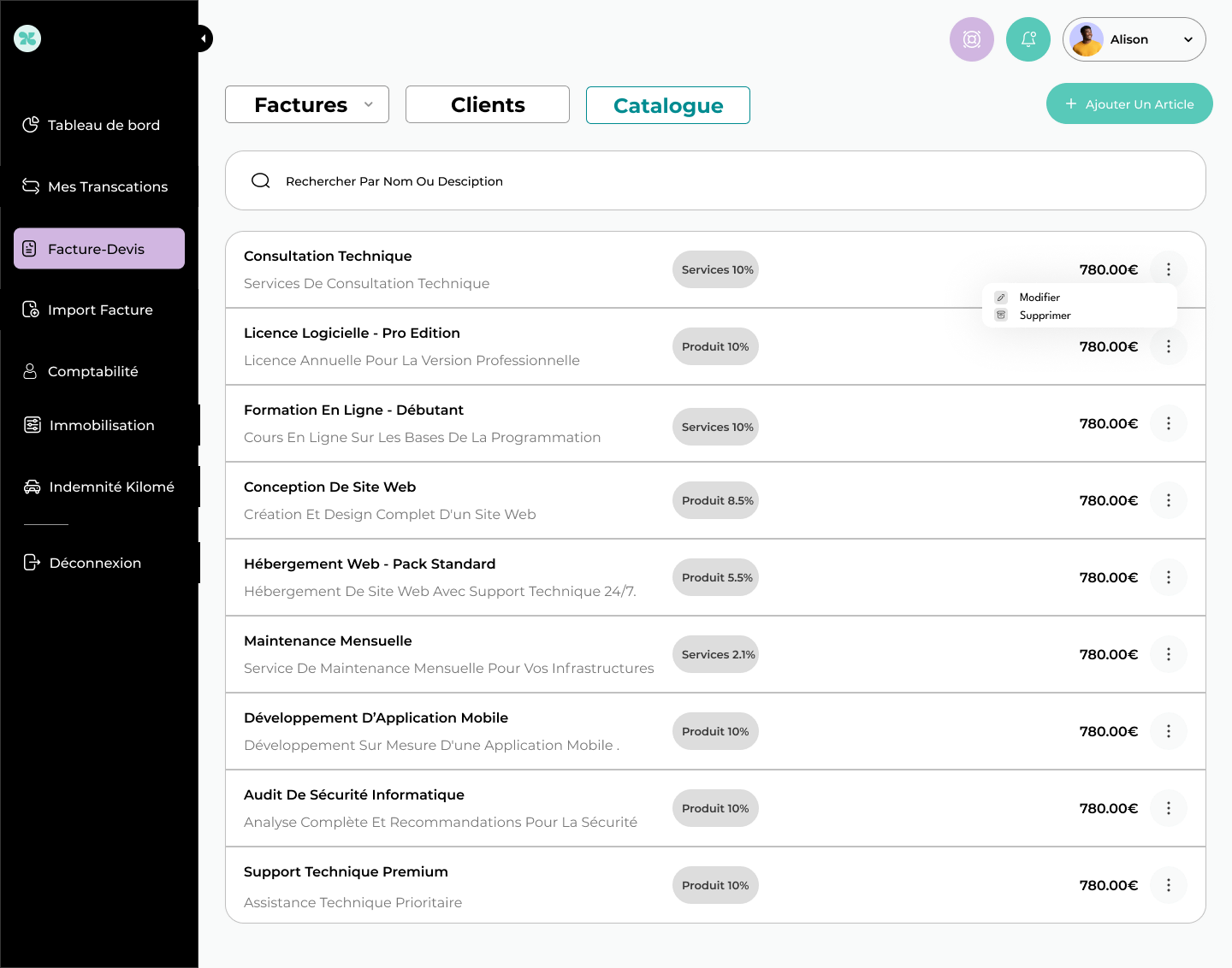1232x968 pixels.
Task: Click the notification bell icon
Action: coord(1028,39)
